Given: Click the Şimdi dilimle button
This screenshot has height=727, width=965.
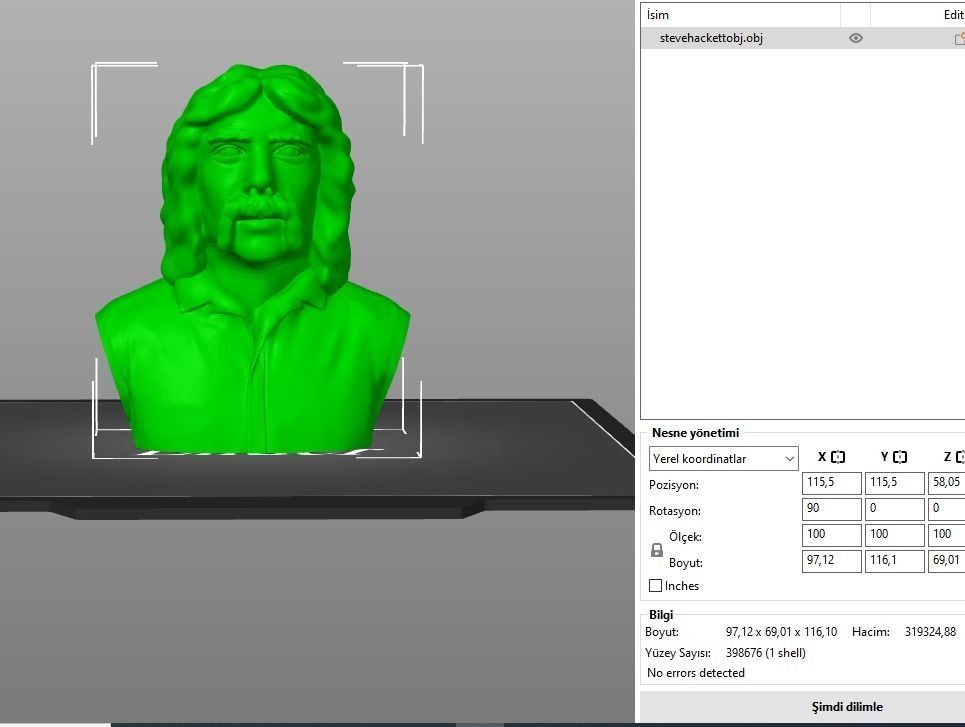Looking at the screenshot, I should tap(803, 707).
